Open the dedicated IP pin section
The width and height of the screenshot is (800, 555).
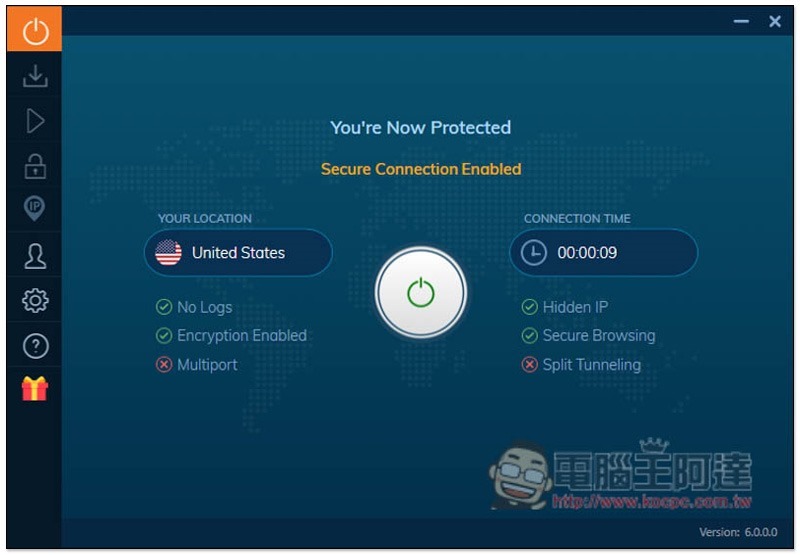point(35,209)
